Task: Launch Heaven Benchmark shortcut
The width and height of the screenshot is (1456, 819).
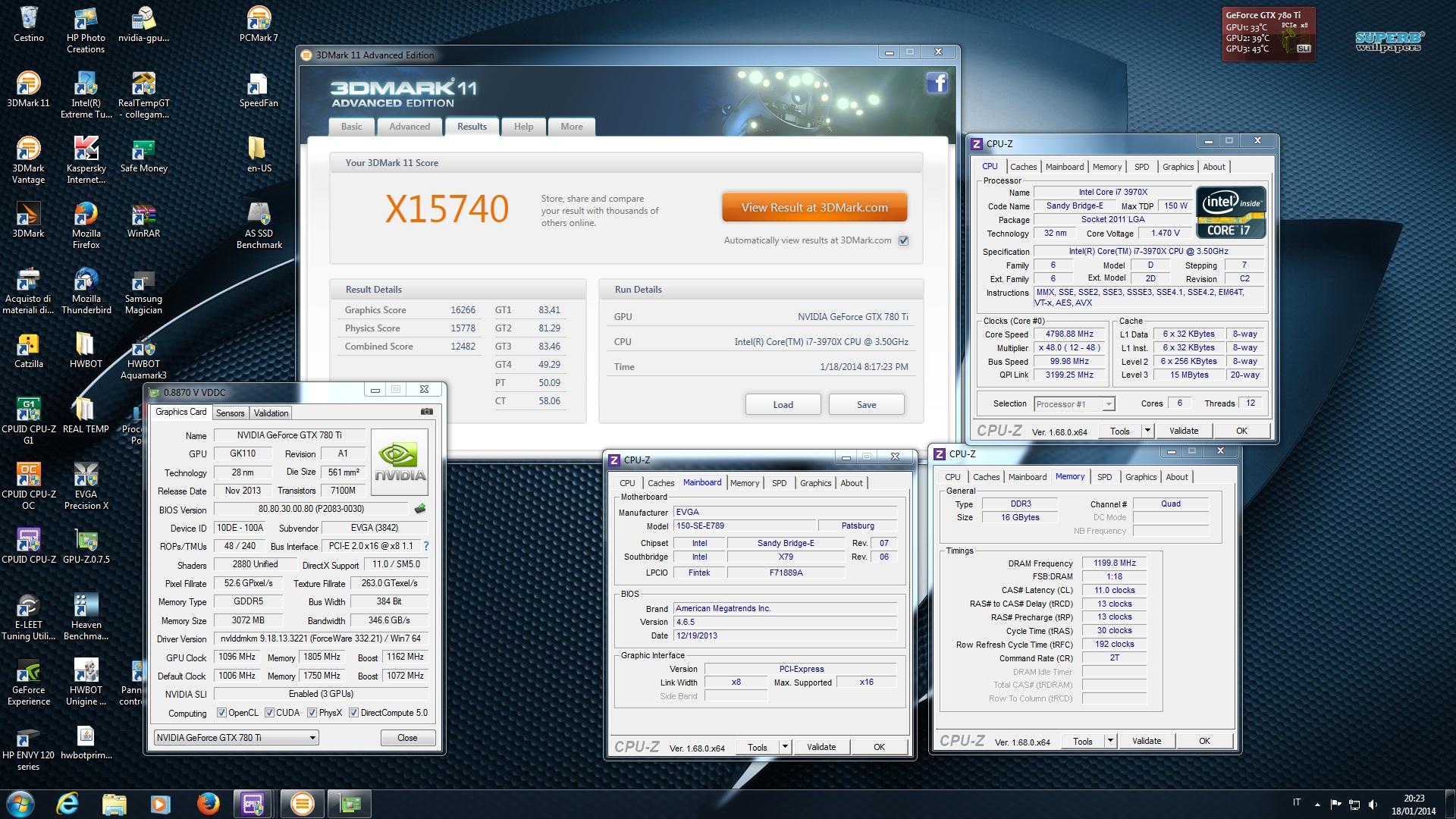Action: pos(86,617)
